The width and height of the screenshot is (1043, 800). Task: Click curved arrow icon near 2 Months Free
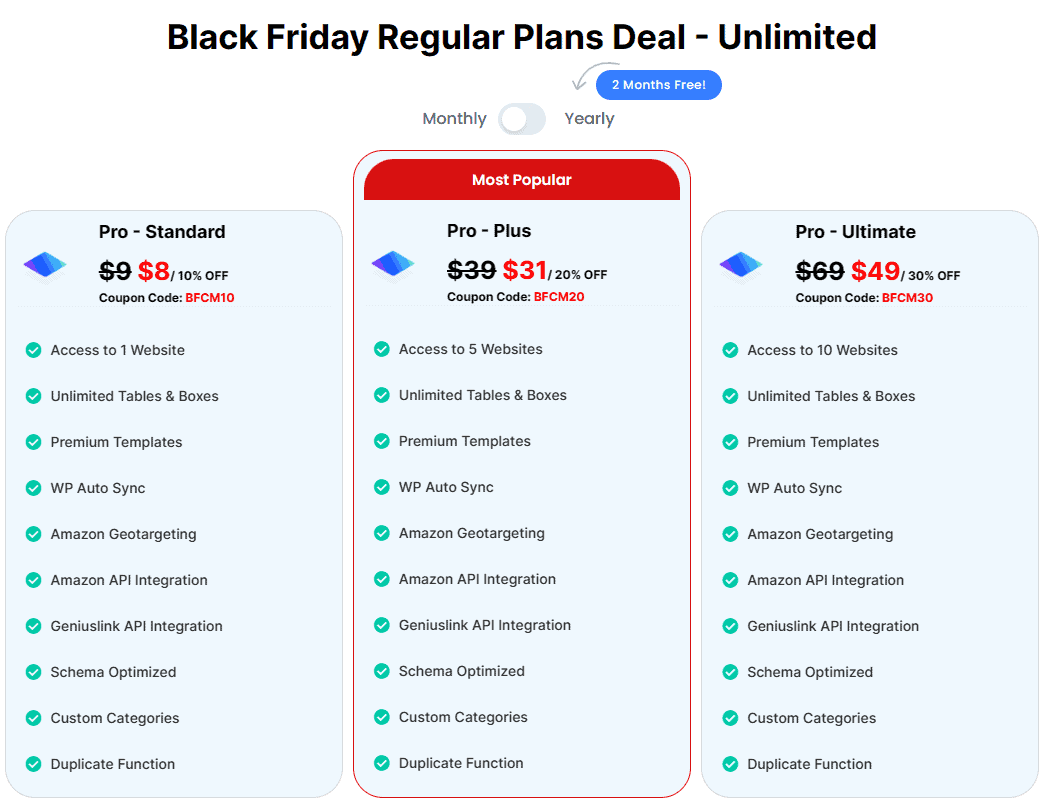(x=587, y=76)
